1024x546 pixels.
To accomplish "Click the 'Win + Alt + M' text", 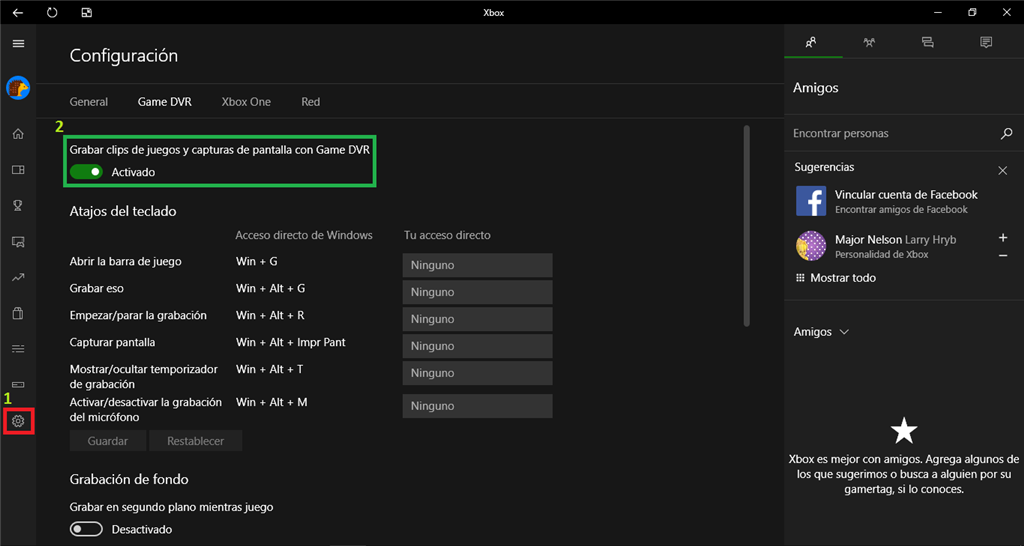I will [272, 402].
